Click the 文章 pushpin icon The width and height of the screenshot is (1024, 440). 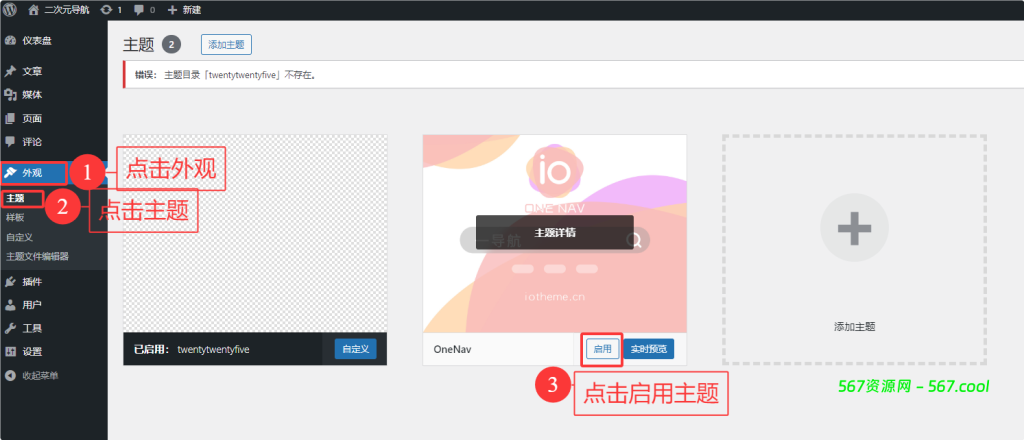coord(10,71)
